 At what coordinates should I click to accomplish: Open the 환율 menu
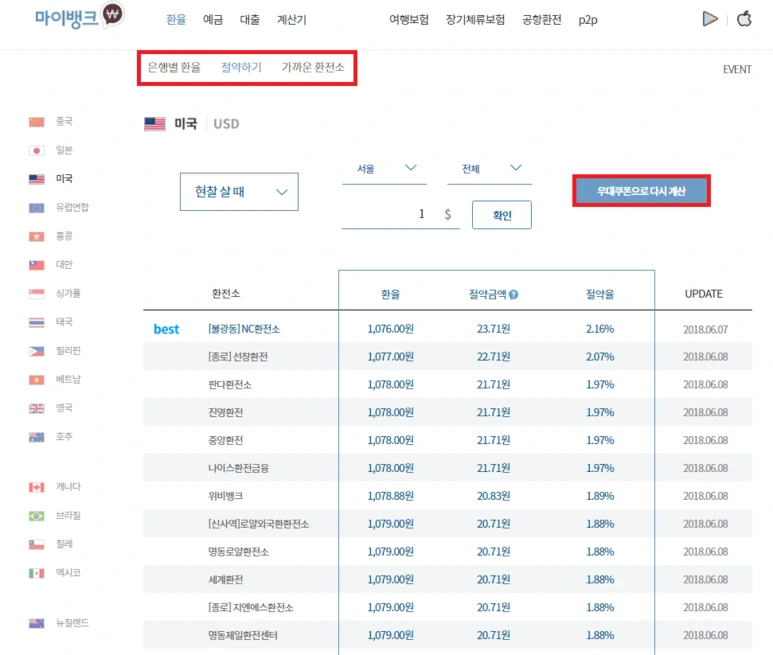click(176, 20)
